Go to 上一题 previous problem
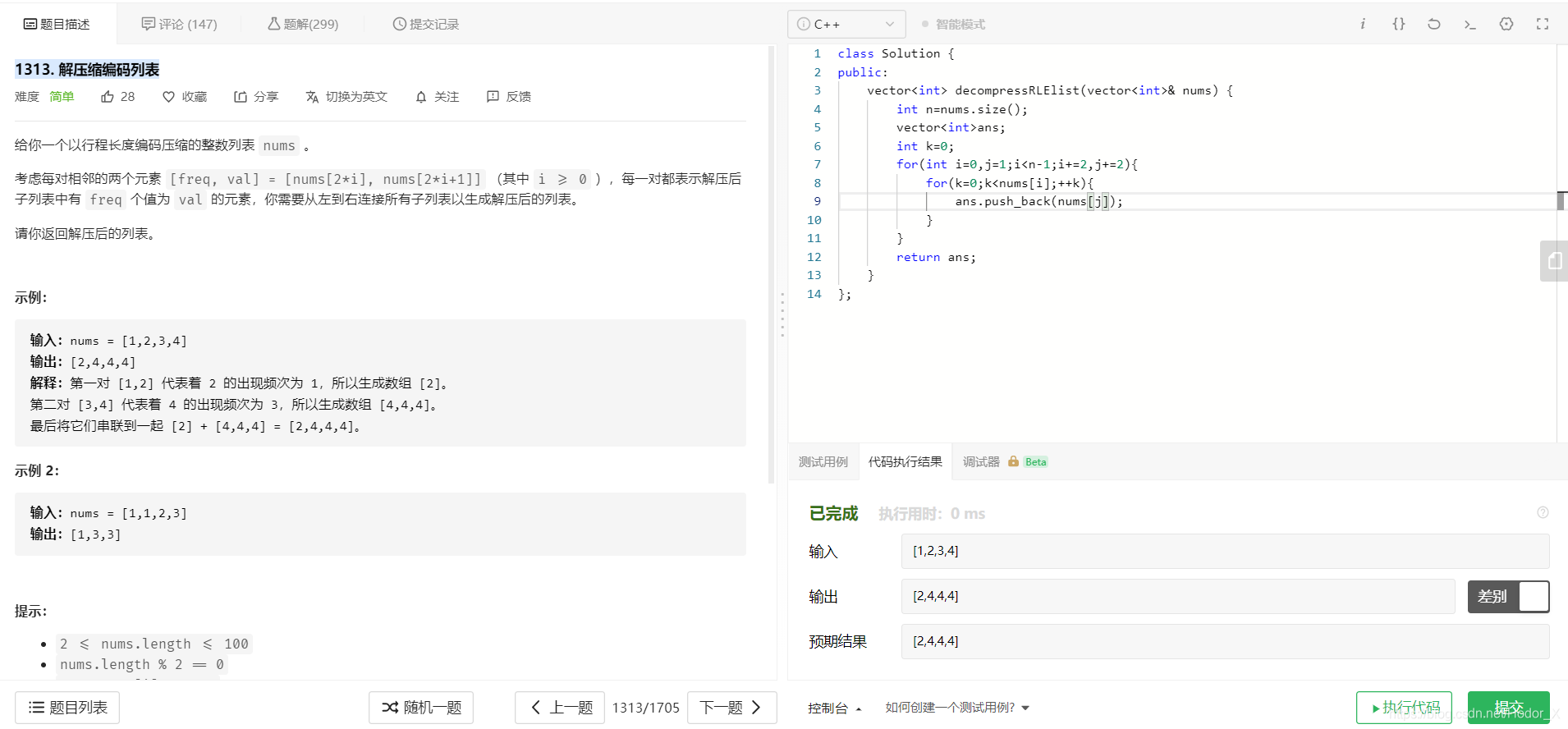 click(x=561, y=708)
